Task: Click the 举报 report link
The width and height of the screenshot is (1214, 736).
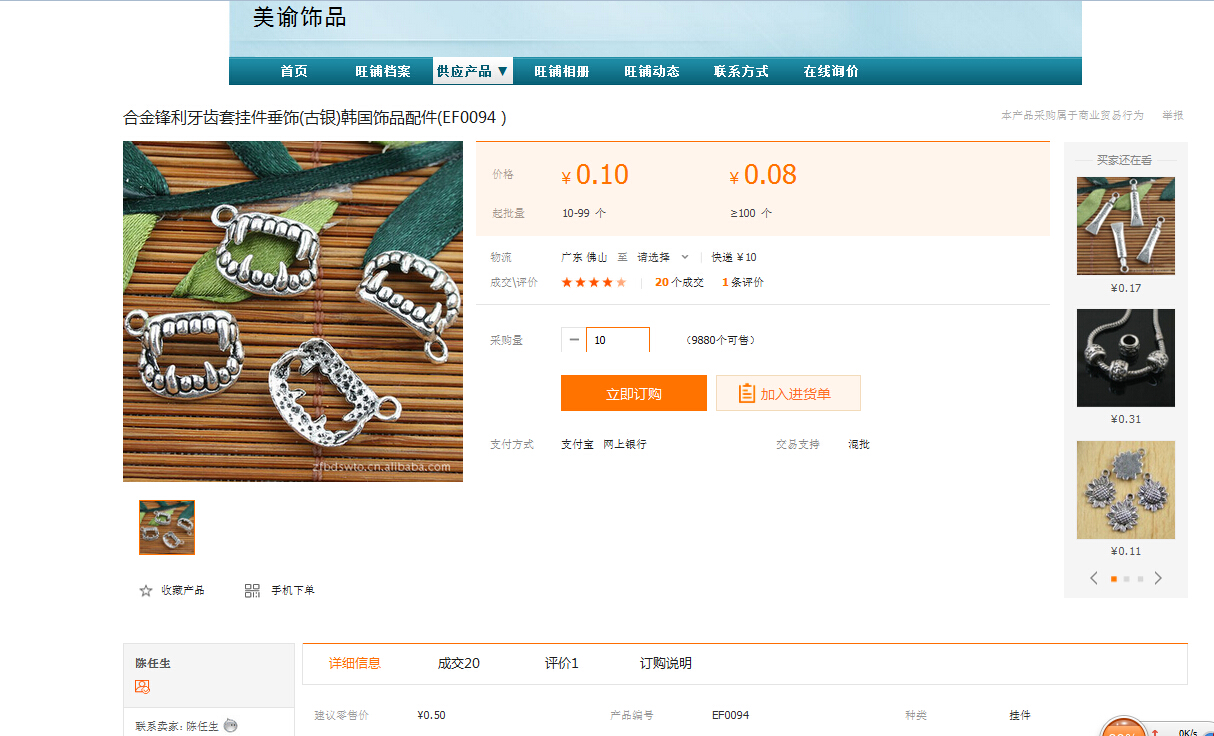Action: coord(1172,116)
